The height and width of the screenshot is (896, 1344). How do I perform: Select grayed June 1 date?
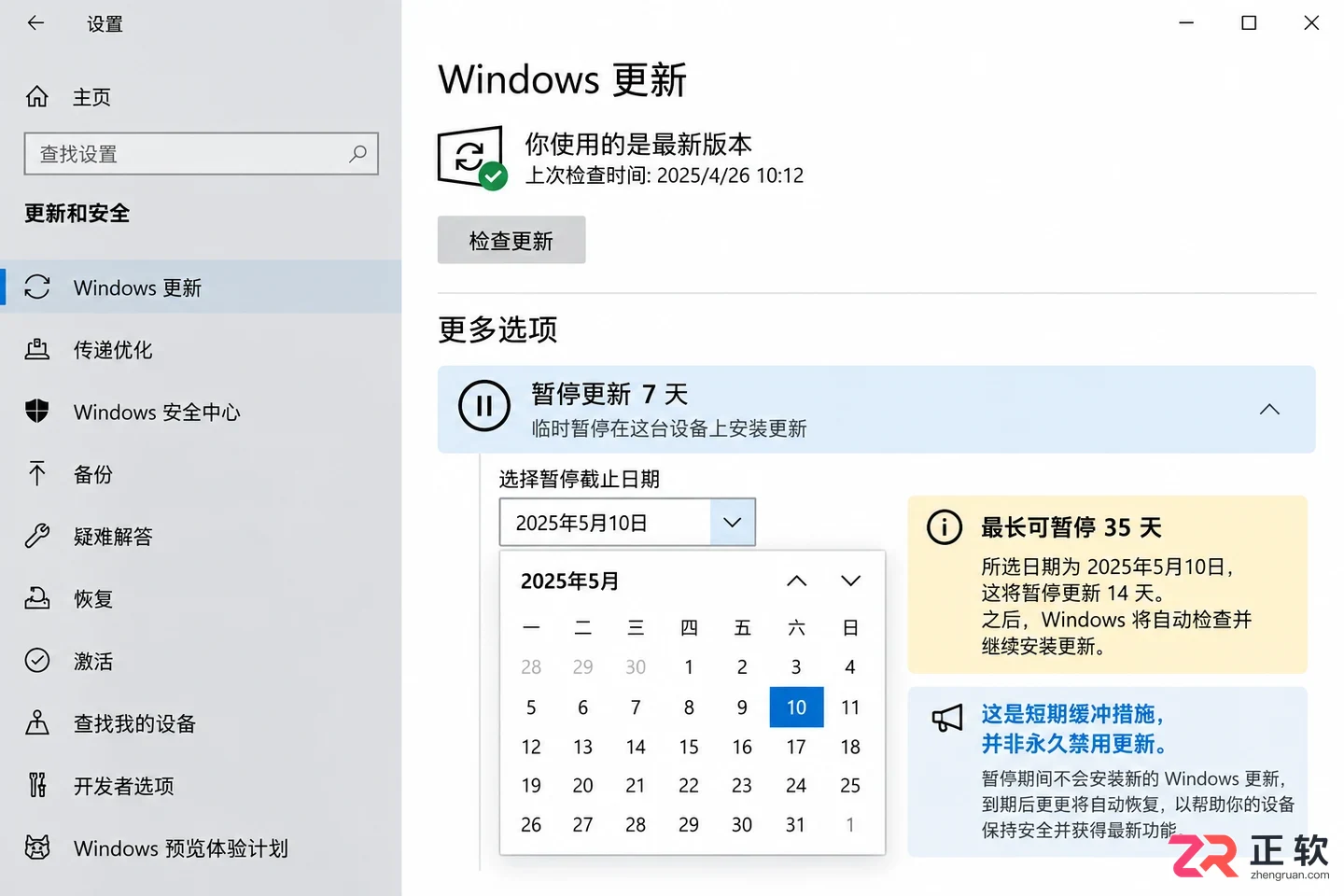(x=850, y=824)
